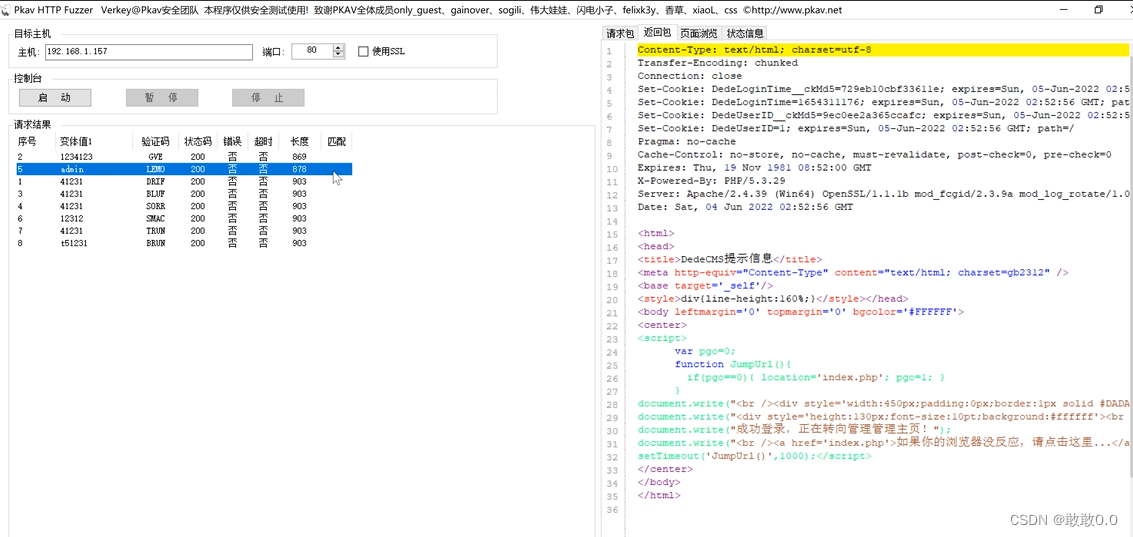The width and height of the screenshot is (1133, 537).
Task: Select the highlighted admin result row
Action: (184, 169)
